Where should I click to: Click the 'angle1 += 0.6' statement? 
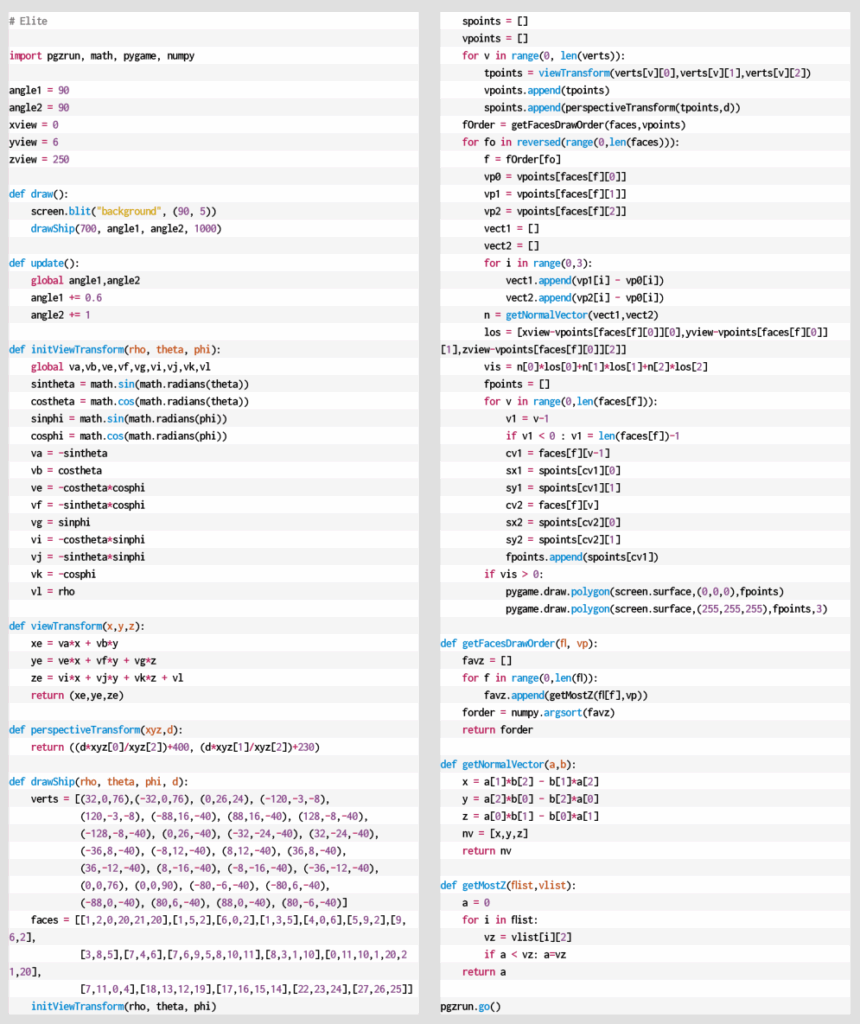[x=66, y=298]
